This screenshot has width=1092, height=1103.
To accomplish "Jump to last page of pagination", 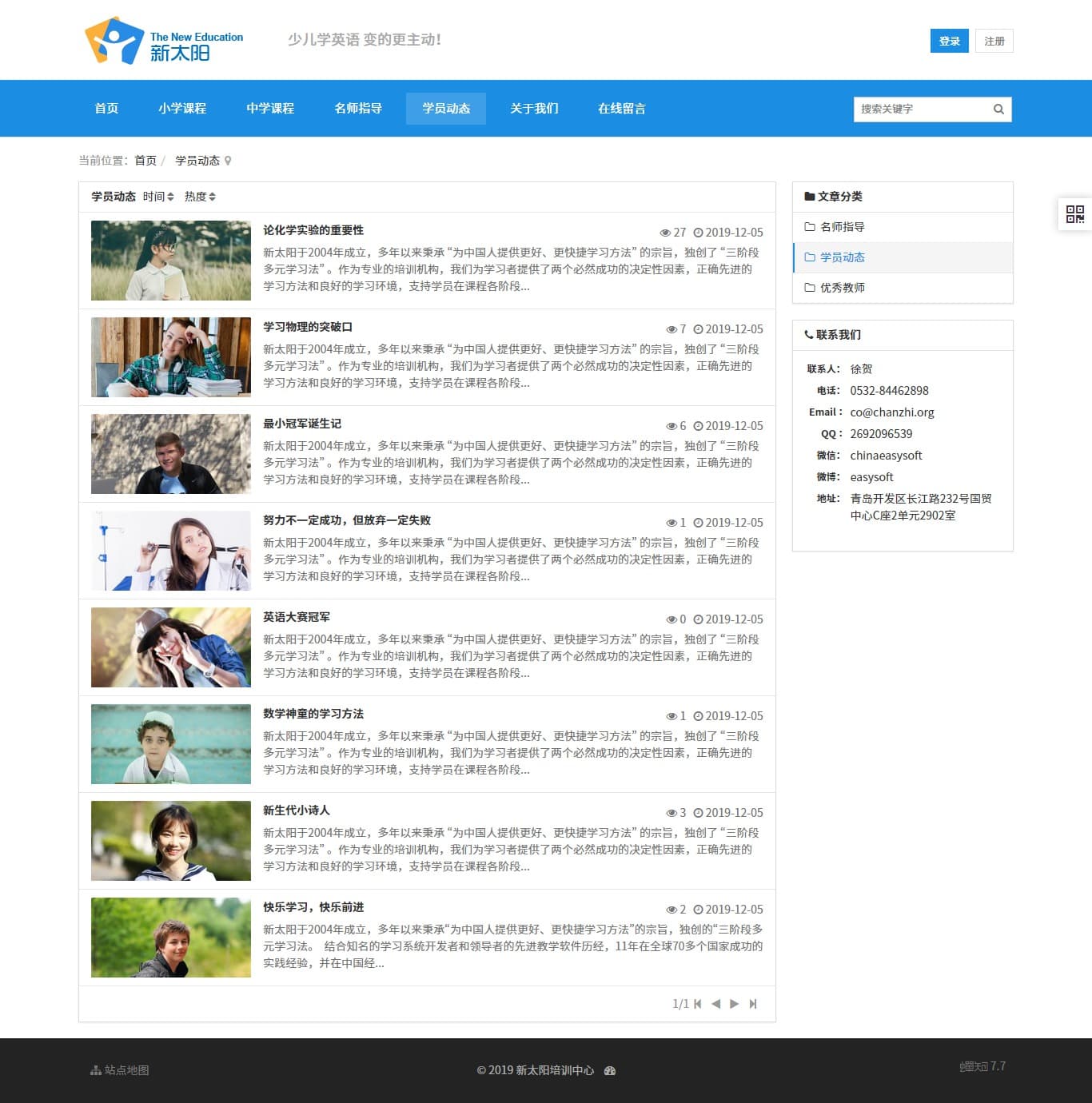I will pos(752,1004).
